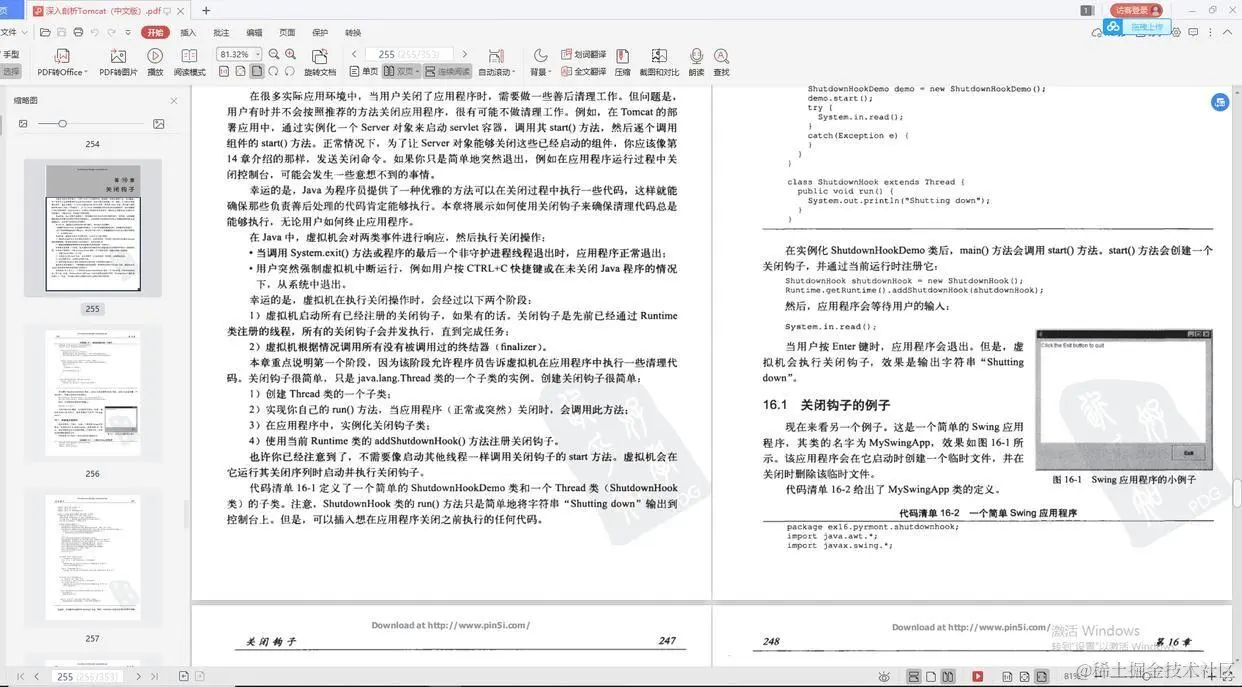Switch to 阅读模式 reading mode
The height and width of the screenshot is (687, 1242).
189,62
